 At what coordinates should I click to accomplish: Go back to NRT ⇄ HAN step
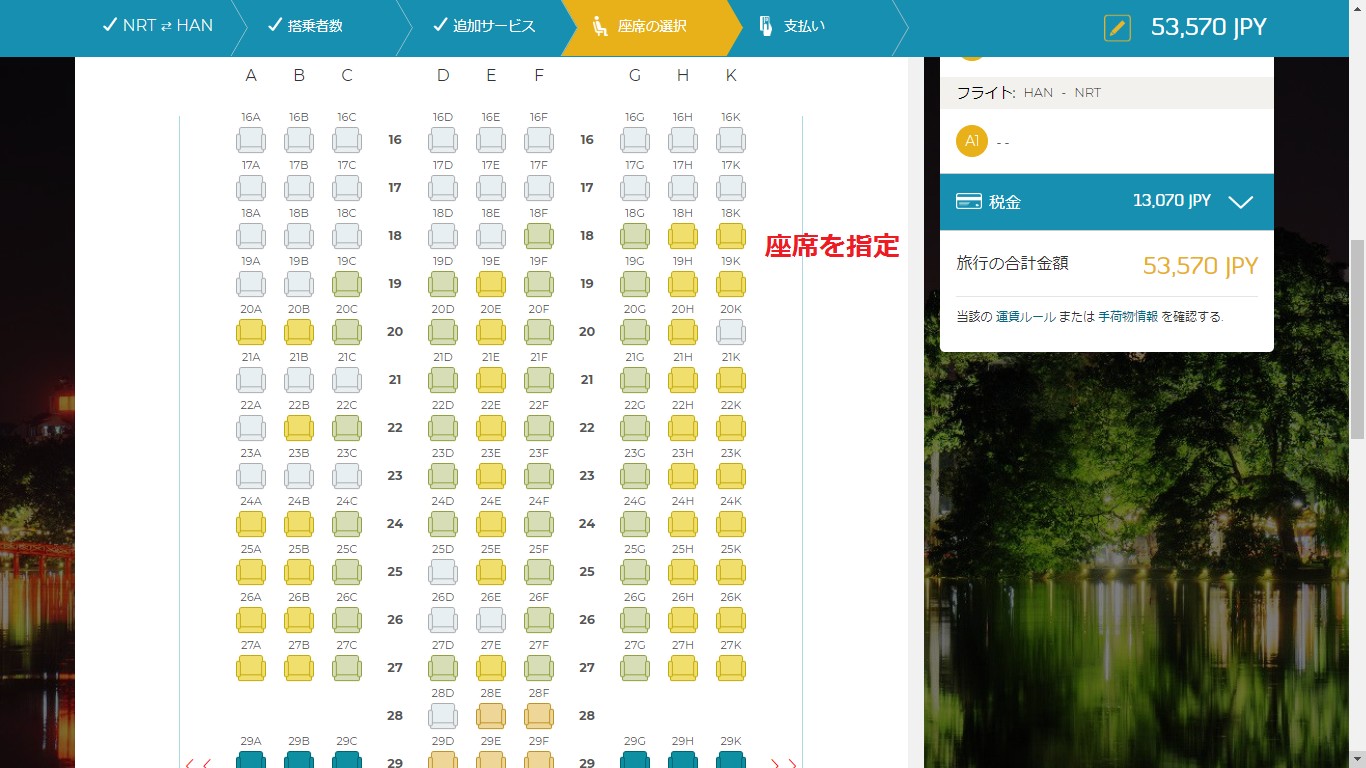tap(158, 26)
